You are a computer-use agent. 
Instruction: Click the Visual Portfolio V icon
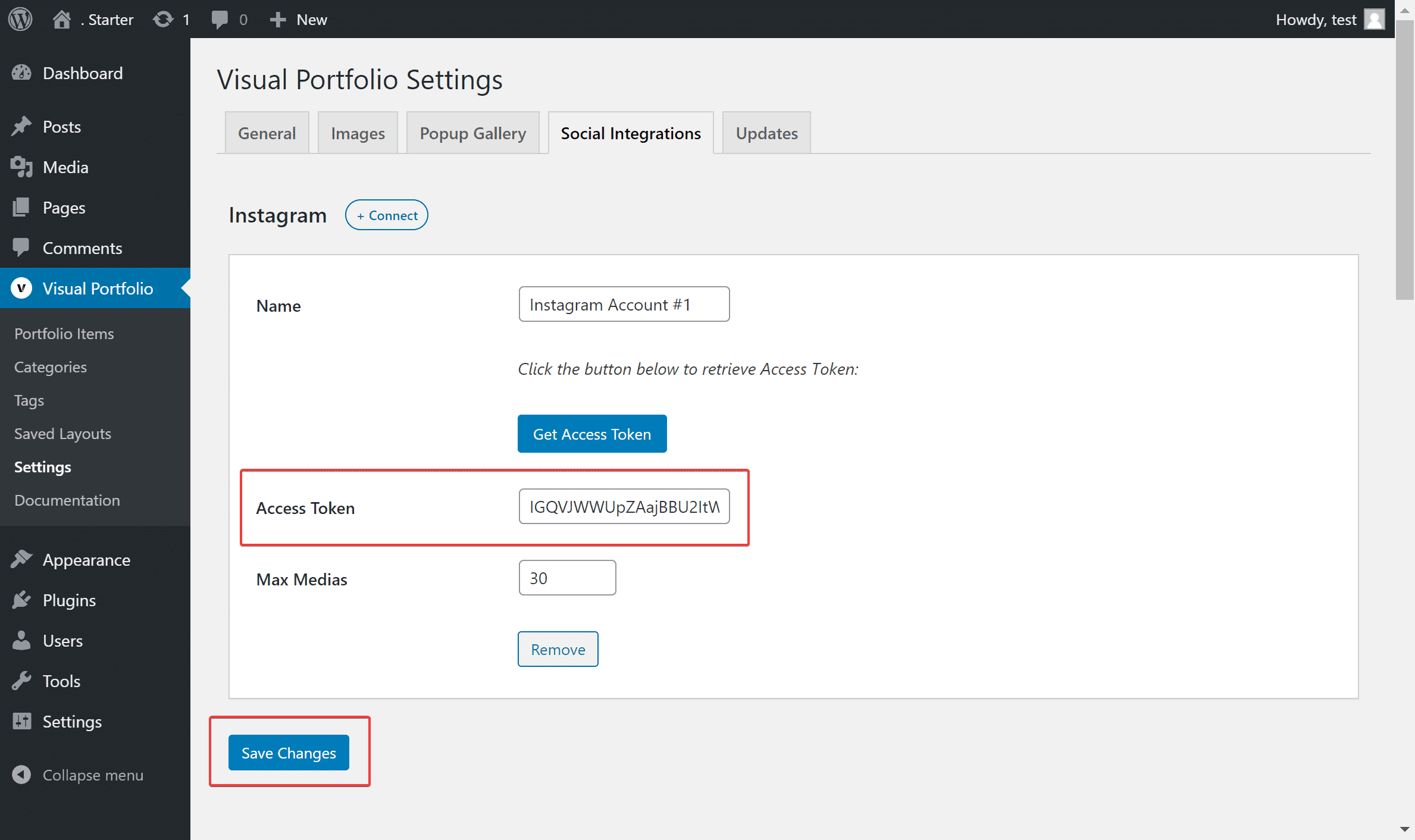[21, 289]
